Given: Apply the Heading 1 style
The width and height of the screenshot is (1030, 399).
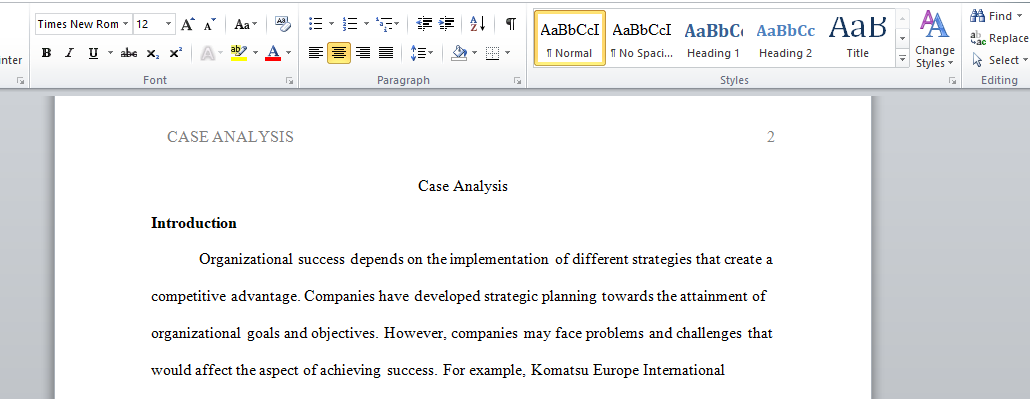Looking at the screenshot, I should [713, 39].
